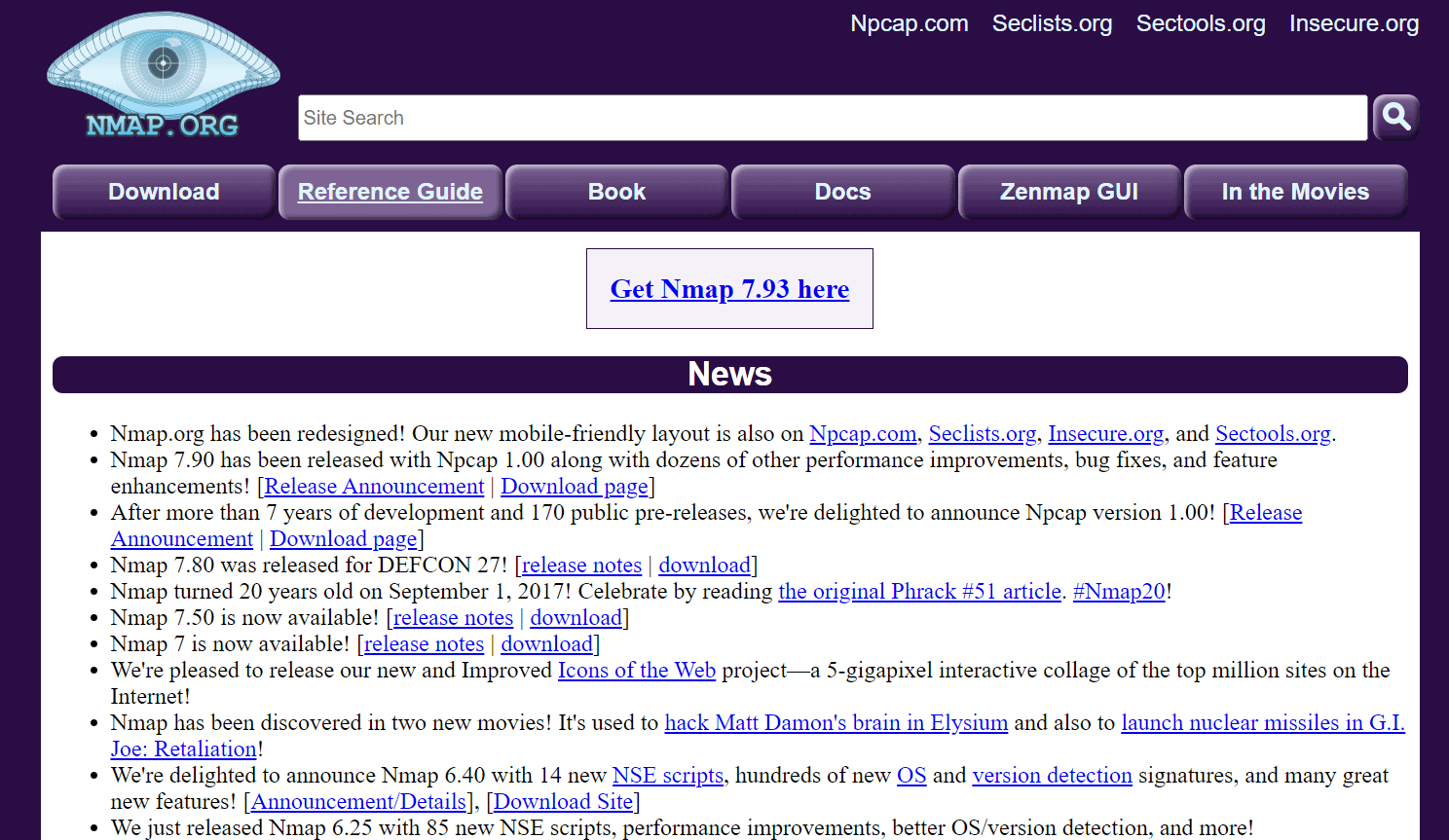The image size is (1449, 840).
Task: Click Nmap 7 download link
Action: [547, 643]
